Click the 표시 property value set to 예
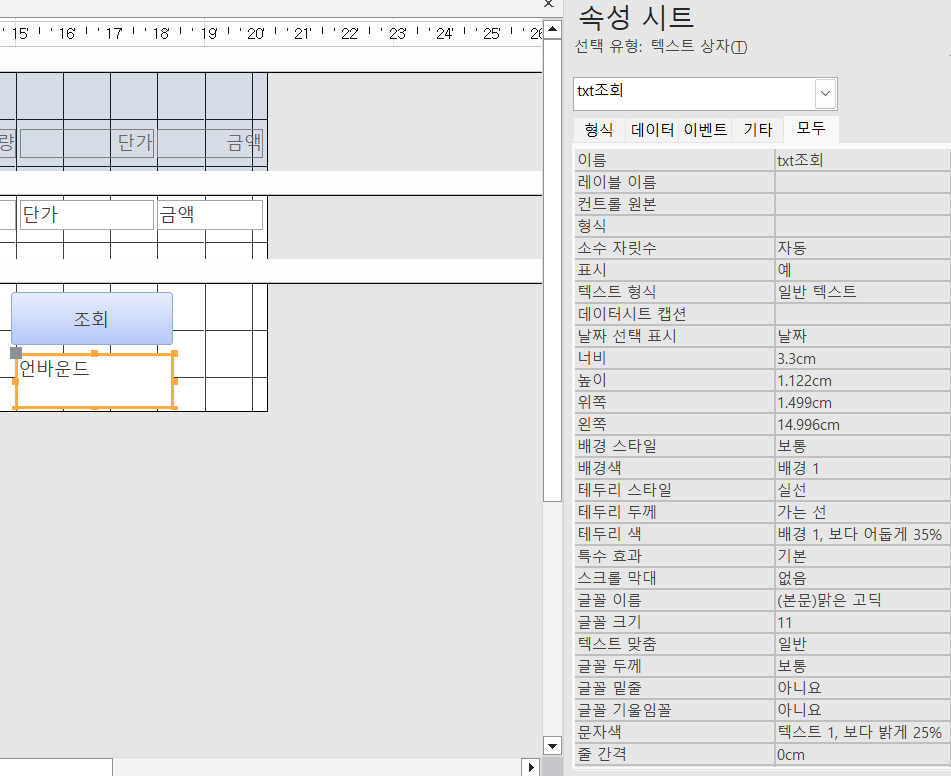The image size is (951, 776). click(x=861, y=270)
